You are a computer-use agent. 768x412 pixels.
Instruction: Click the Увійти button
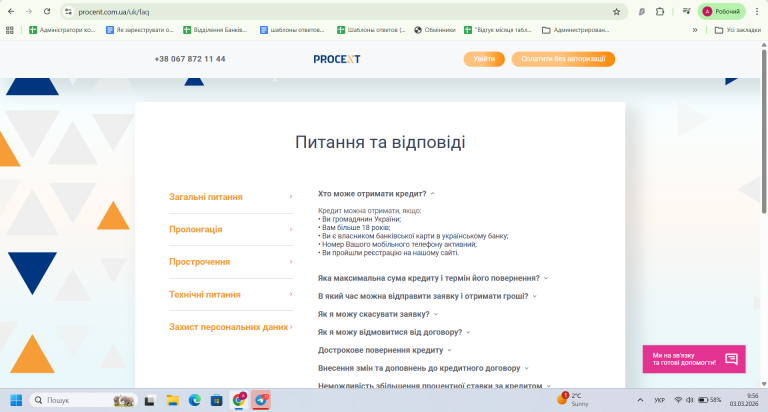(x=484, y=59)
